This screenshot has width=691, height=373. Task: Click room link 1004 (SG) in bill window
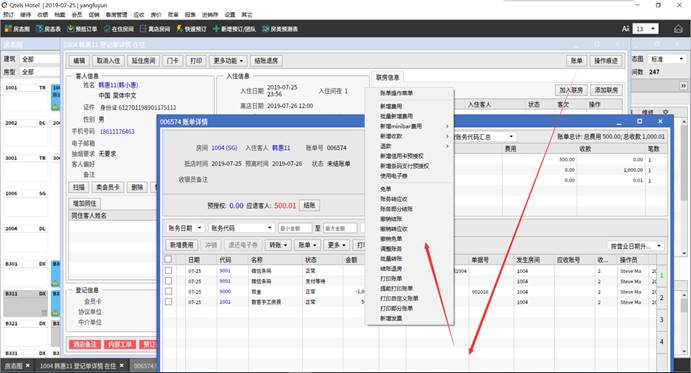click(x=224, y=148)
